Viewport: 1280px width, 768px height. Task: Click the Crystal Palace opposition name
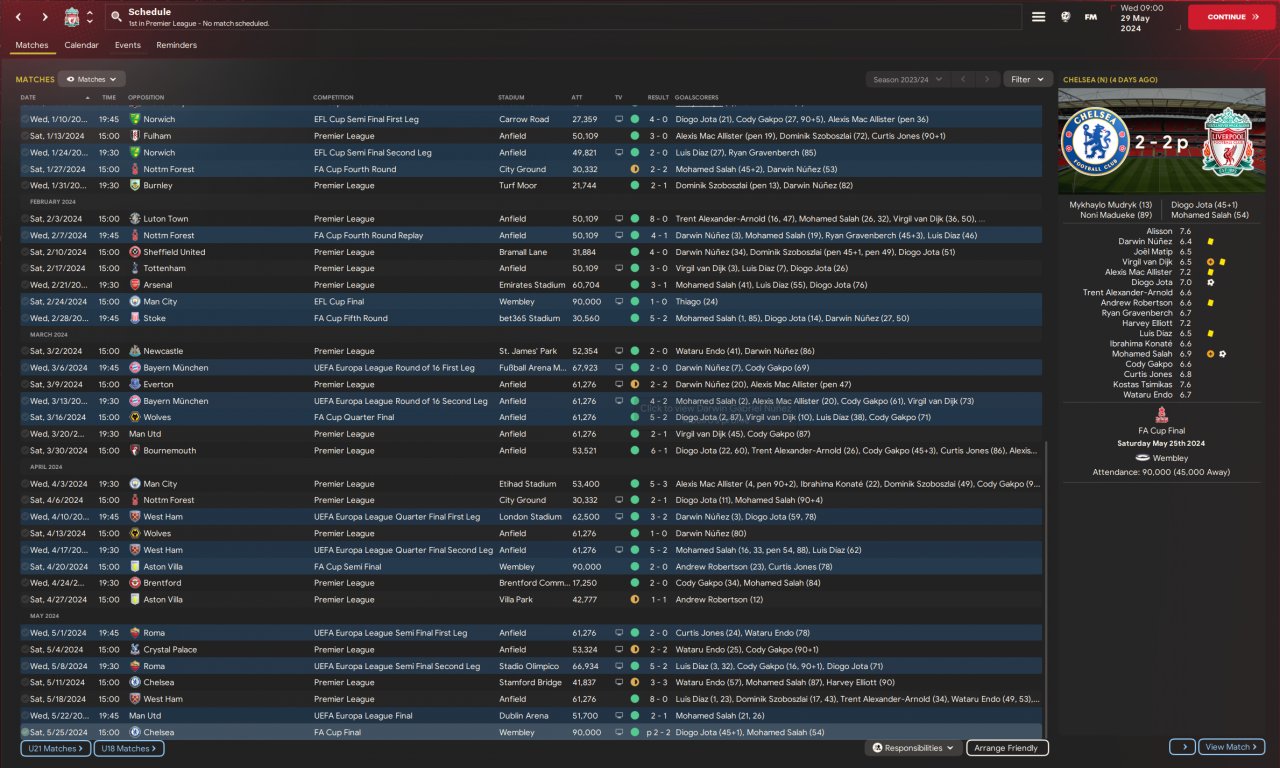coord(172,650)
